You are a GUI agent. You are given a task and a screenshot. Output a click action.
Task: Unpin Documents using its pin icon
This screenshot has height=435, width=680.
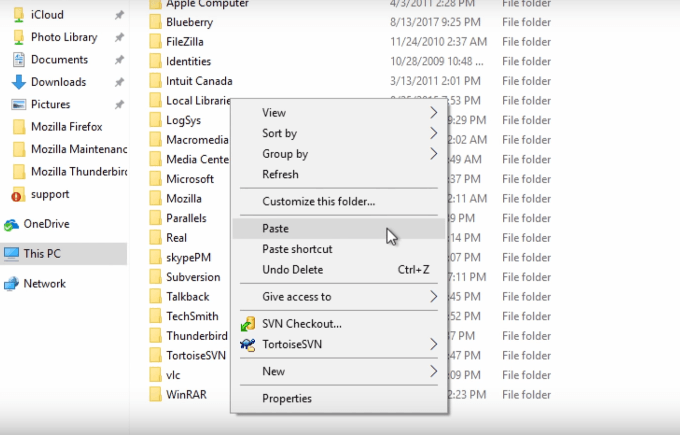119,60
